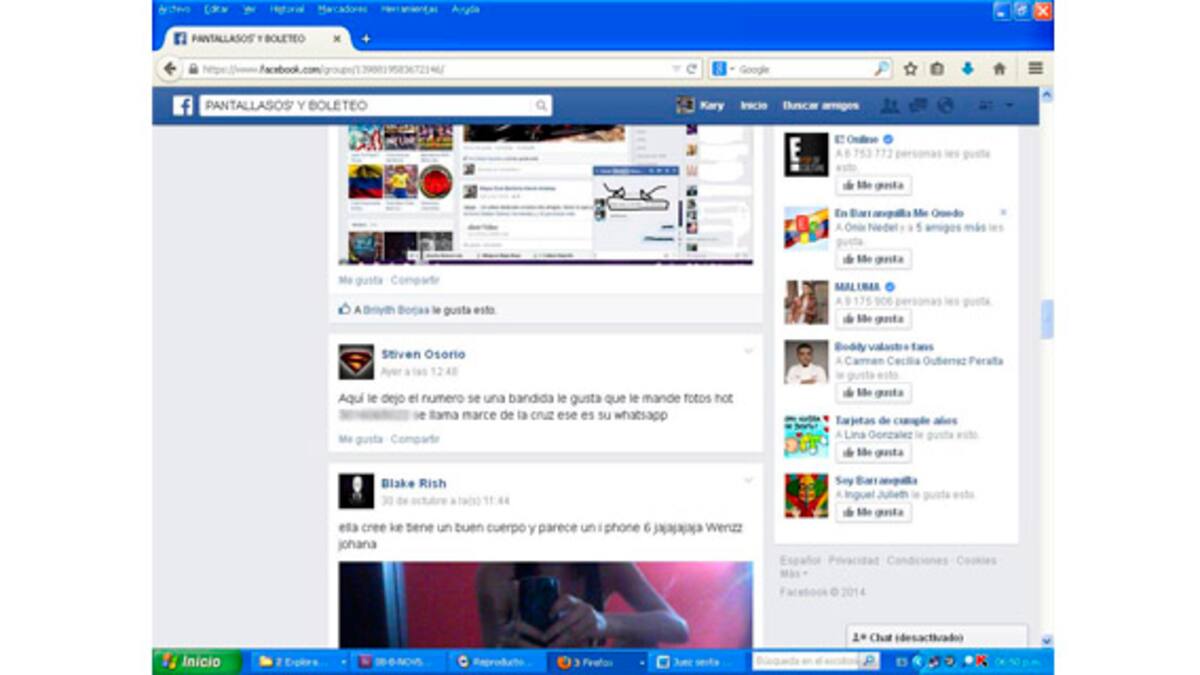Click the Windows Inicio start button
The image size is (1200, 675).
point(196,661)
